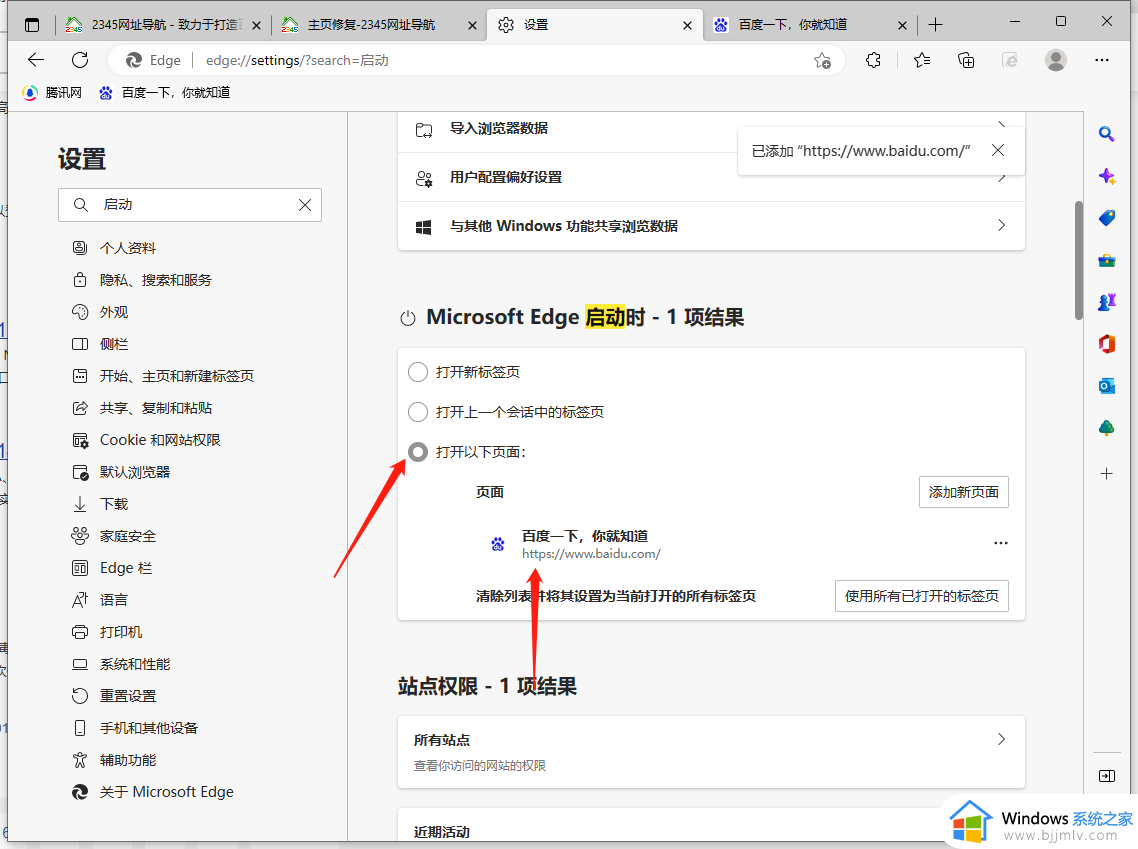
Task: Open Downloads settings section
Action: (100, 504)
